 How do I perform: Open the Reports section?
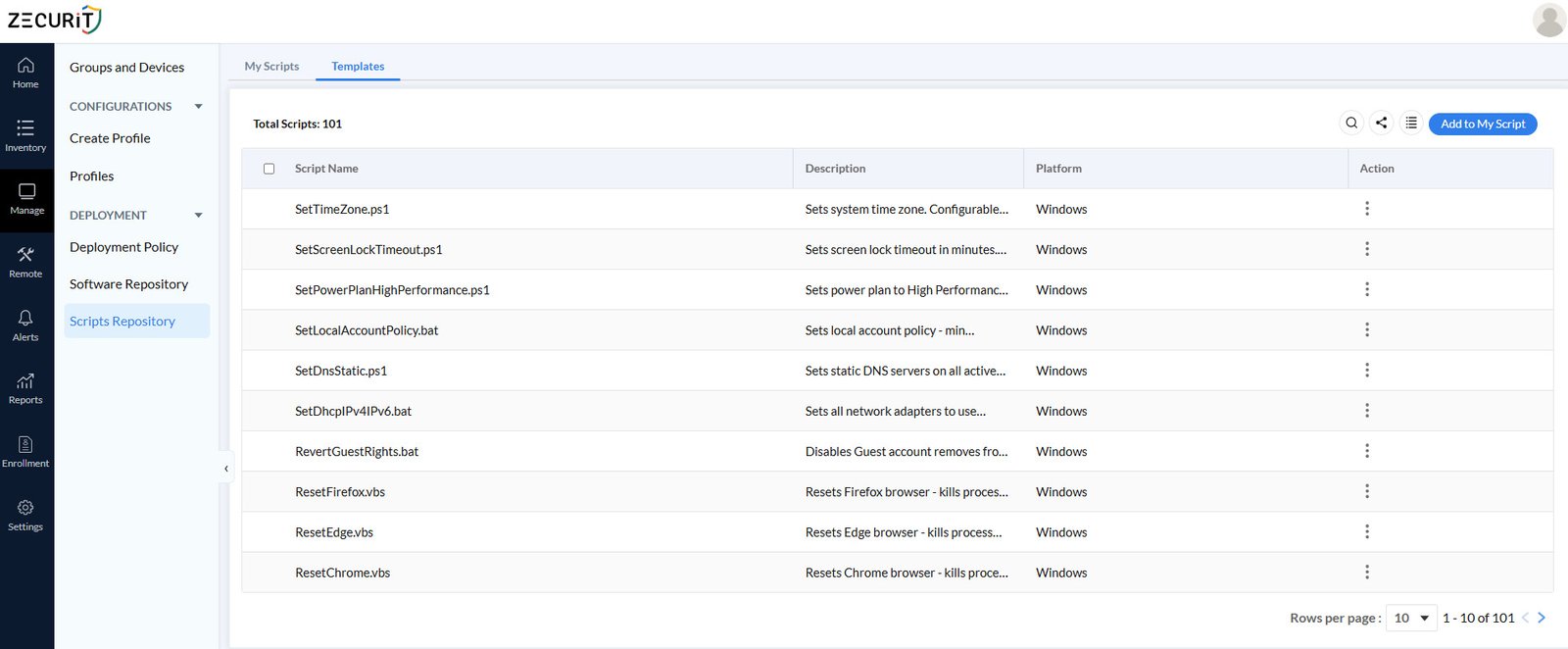[x=25, y=388]
